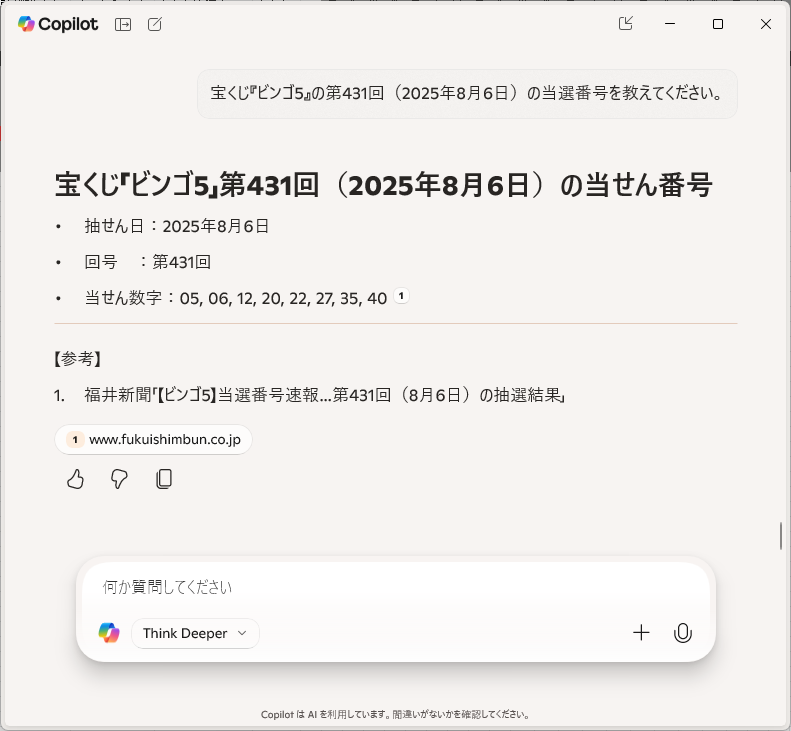Screen dimensions: 791x731
Task: Open the www.fukuishimbun.co.jp source chip
Action: click(x=153, y=439)
